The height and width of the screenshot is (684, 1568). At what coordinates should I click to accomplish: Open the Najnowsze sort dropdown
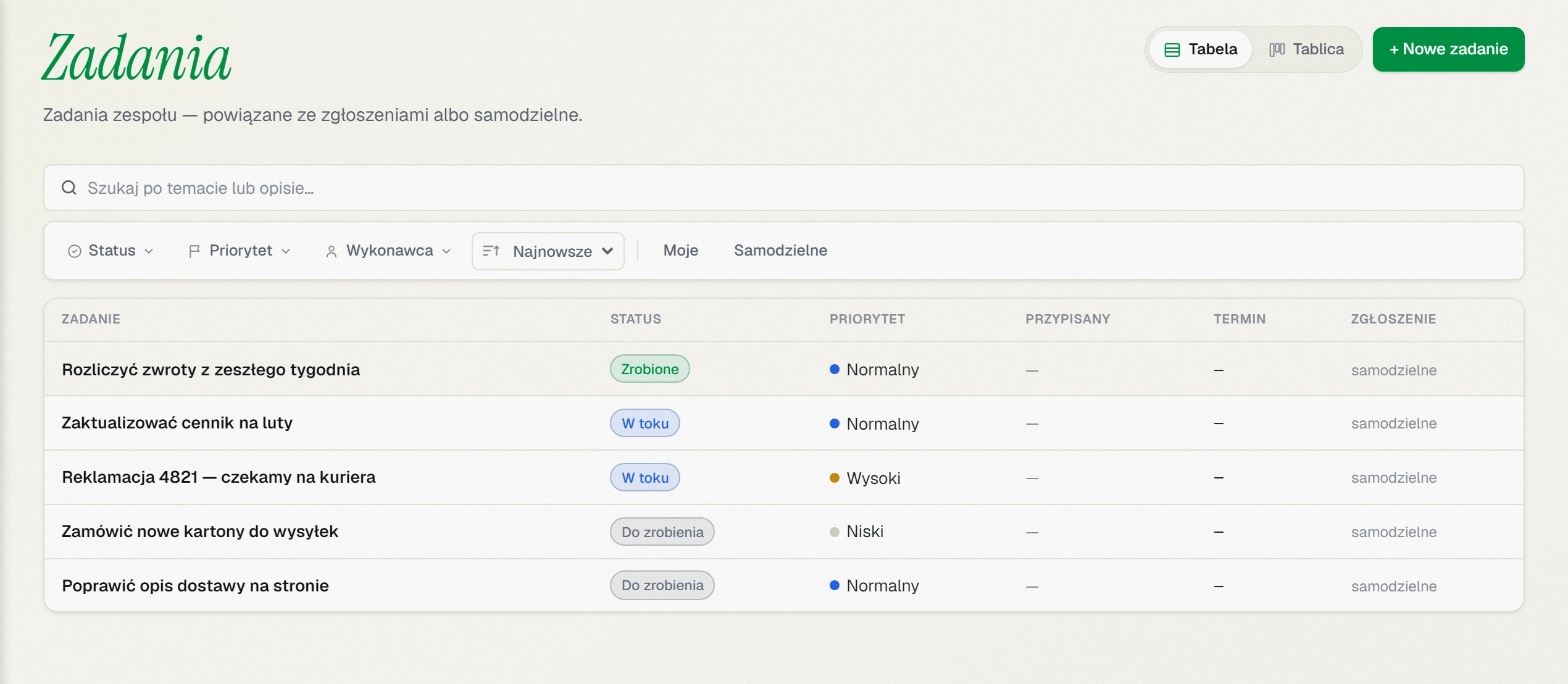[x=548, y=251]
